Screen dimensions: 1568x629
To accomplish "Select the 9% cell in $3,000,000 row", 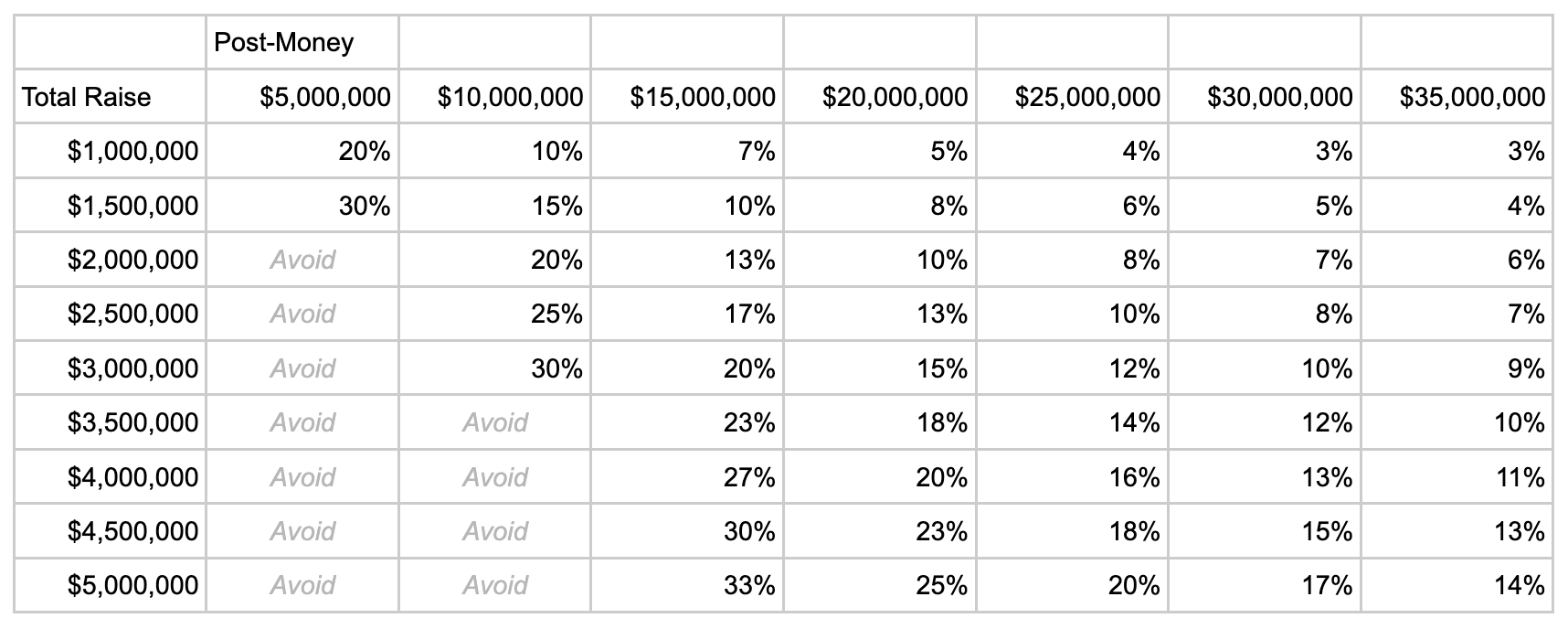I will tap(1457, 368).
